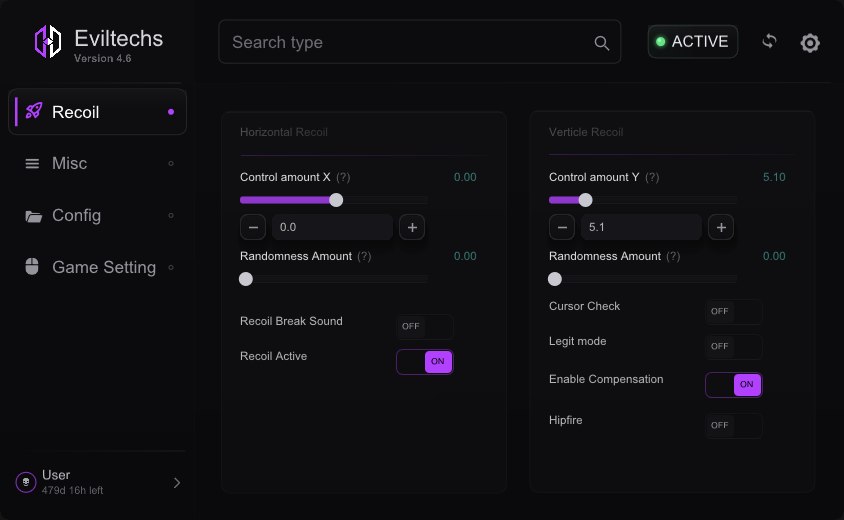The width and height of the screenshot is (844, 520).
Task: Click the Control amount Y slider handle
Action: click(x=586, y=200)
